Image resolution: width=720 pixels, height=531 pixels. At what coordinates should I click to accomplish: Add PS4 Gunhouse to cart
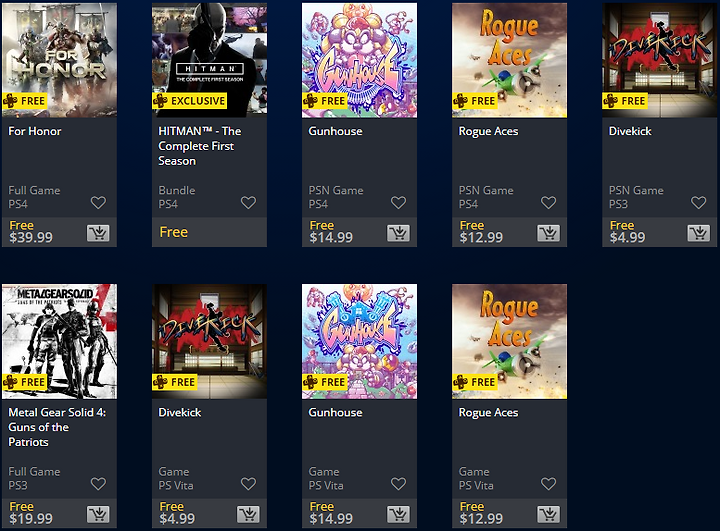click(x=399, y=233)
